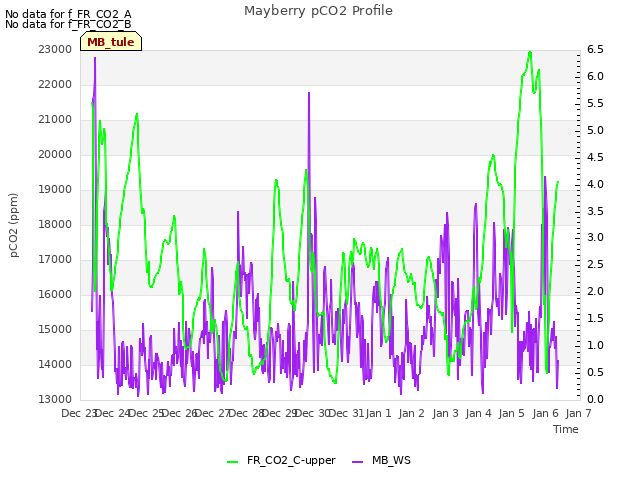This screenshot has height=480, width=640.
Task: Click the purple spike at Dec 23 start
Action: click(x=95, y=58)
